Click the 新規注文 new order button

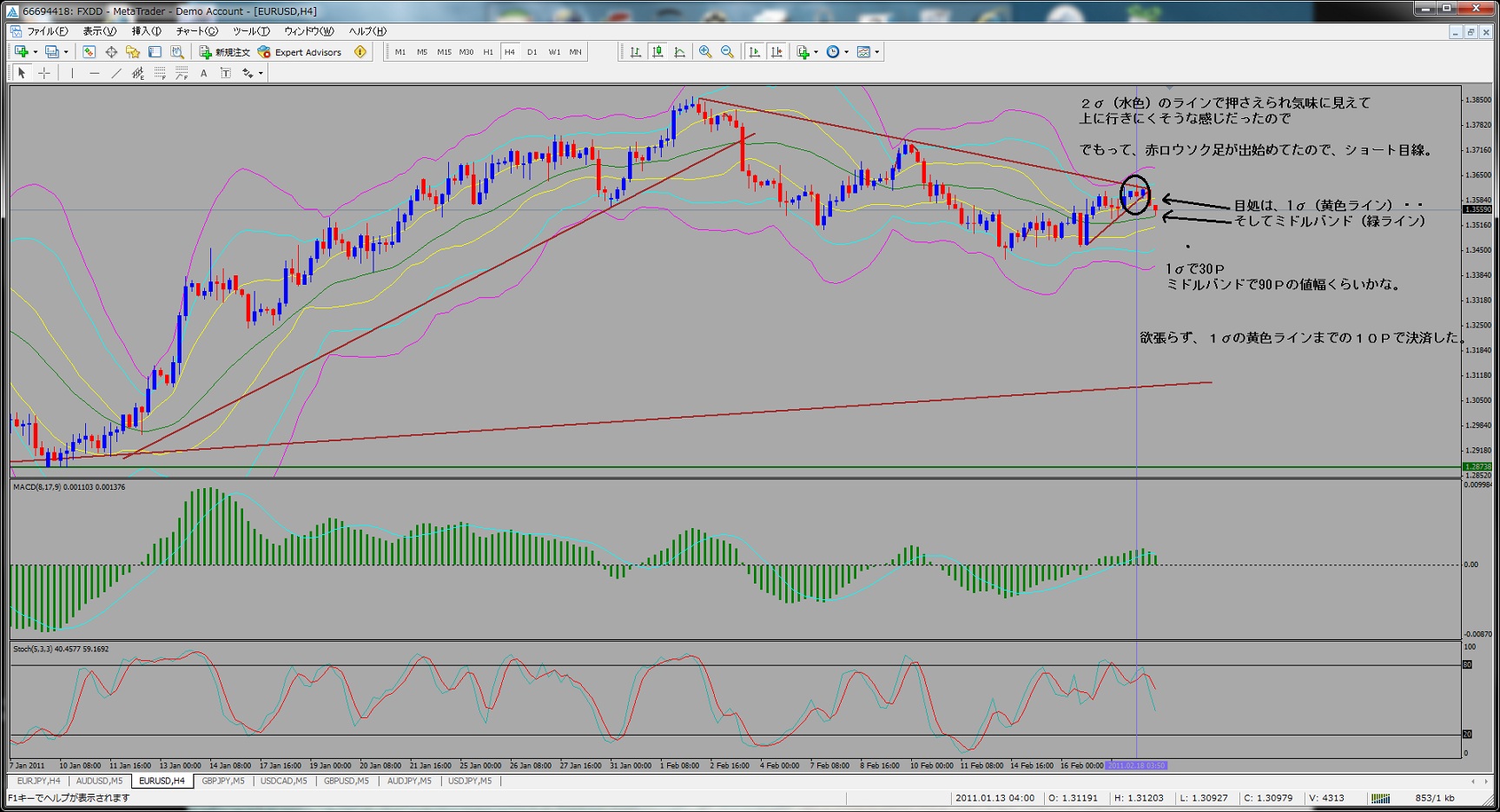pyautogui.click(x=225, y=52)
